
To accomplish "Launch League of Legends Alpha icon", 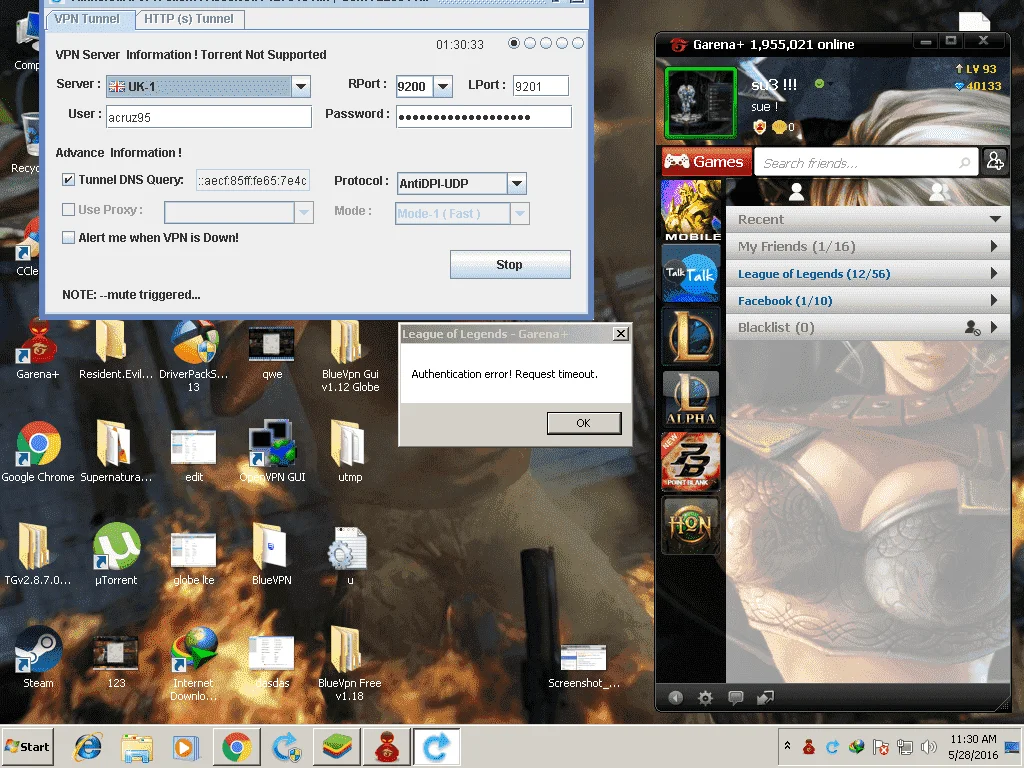I will coord(691,399).
